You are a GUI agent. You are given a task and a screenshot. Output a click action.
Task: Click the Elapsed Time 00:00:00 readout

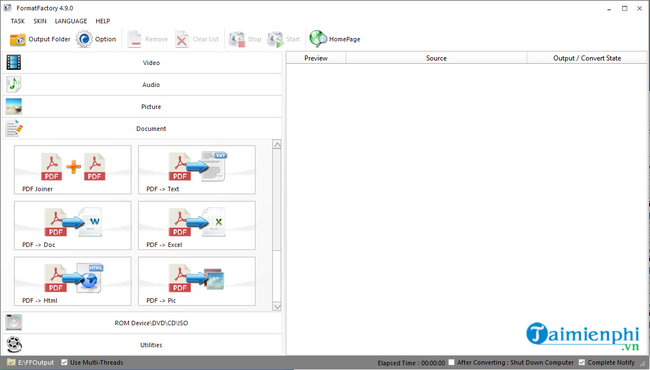pyautogui.click(x=411, y=363)
